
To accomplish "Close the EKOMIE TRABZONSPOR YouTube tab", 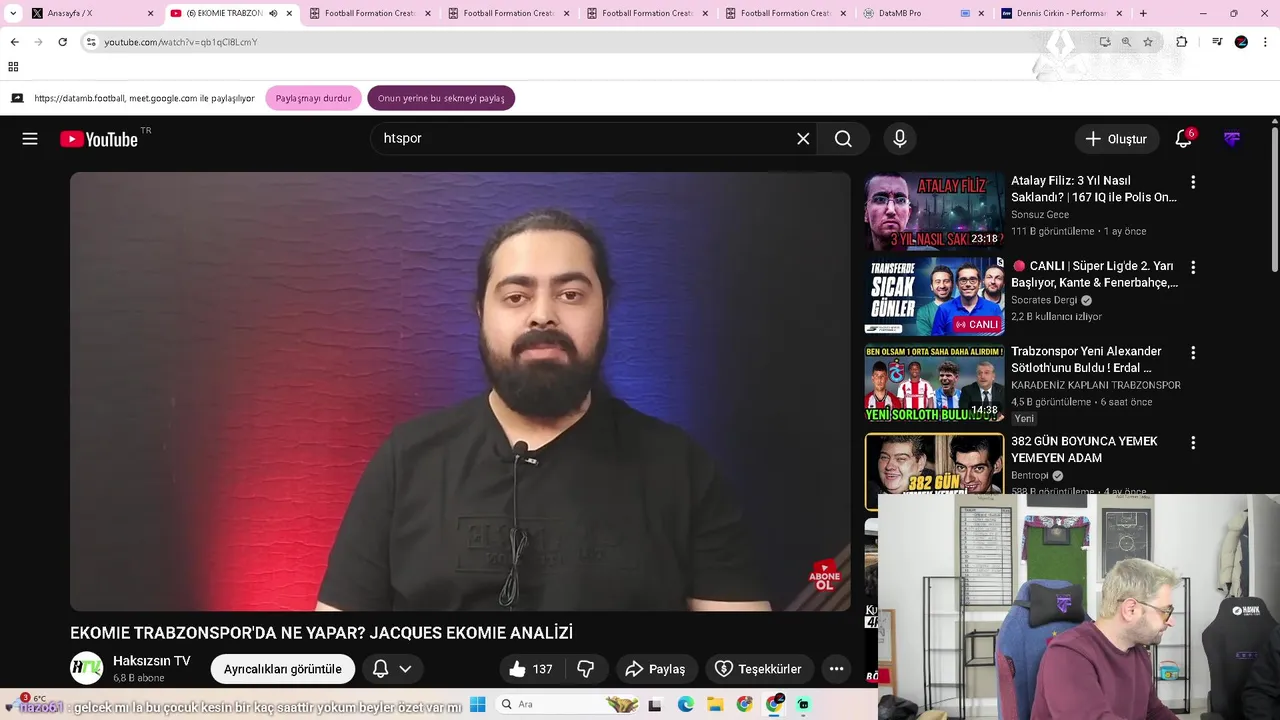I will pyautogui.click(x=289, y=13).
